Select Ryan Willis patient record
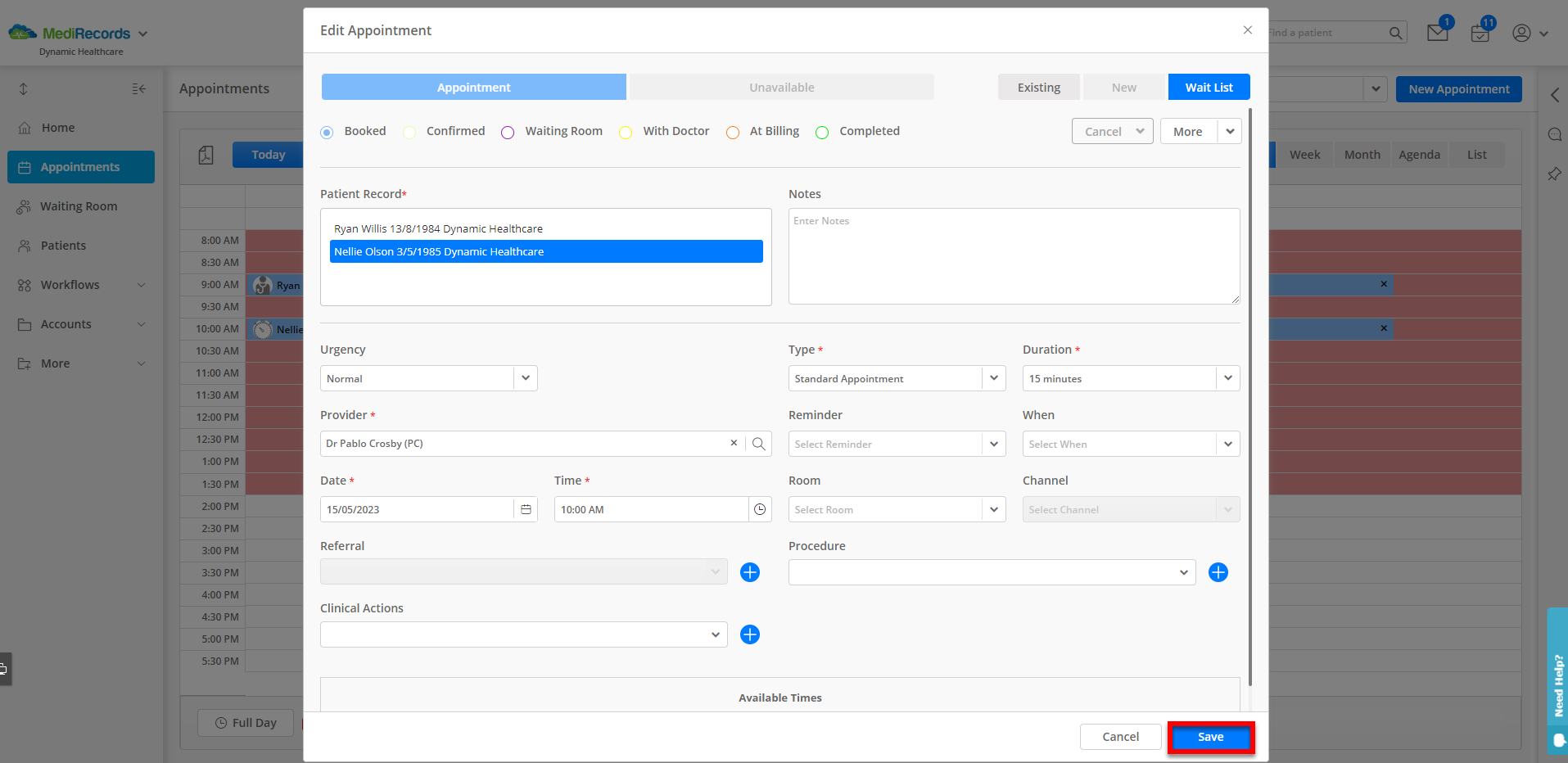This screenshot has width=1568, height=763. 546,228
